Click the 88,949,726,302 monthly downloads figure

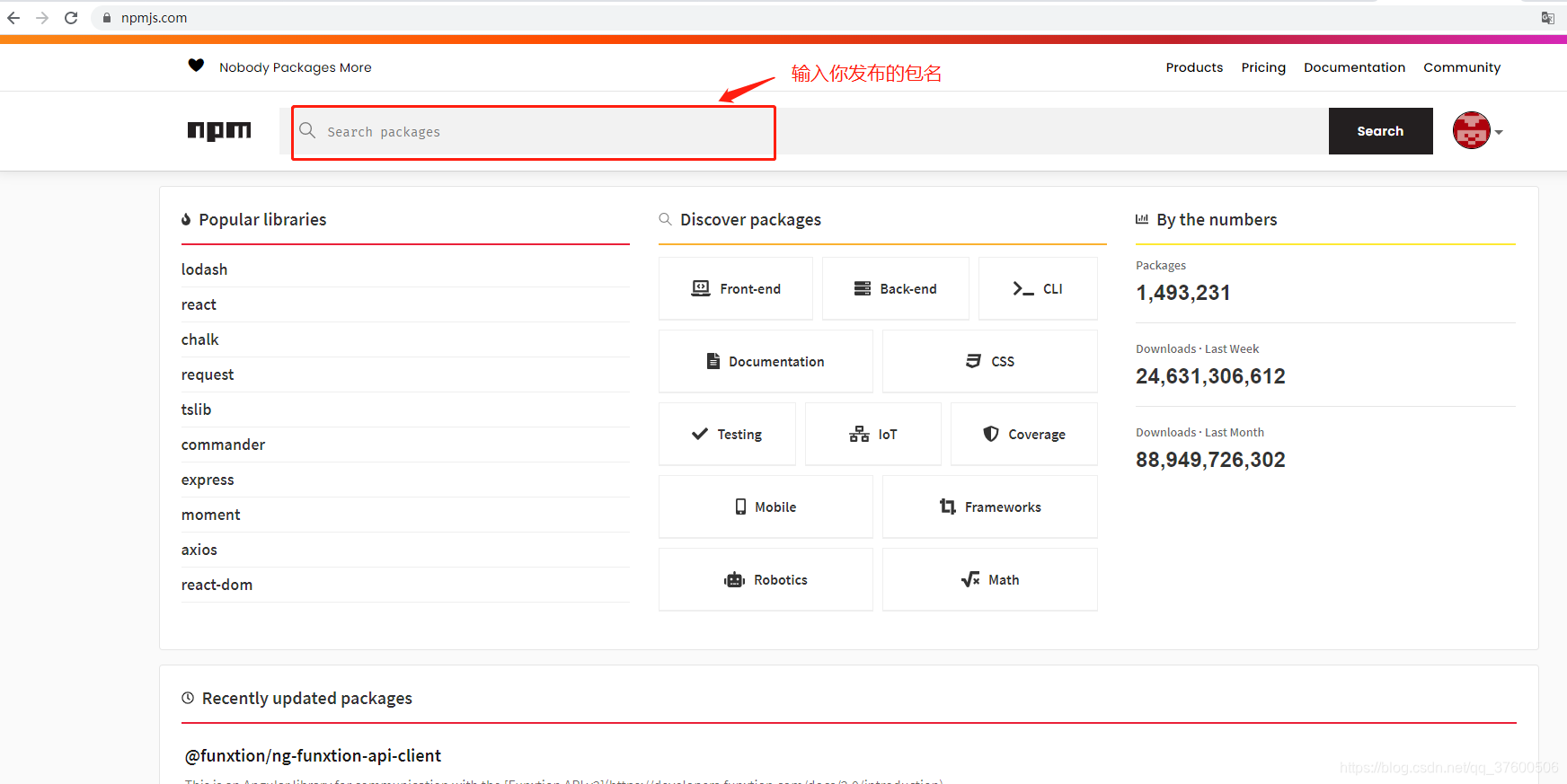pos(1210,460)
